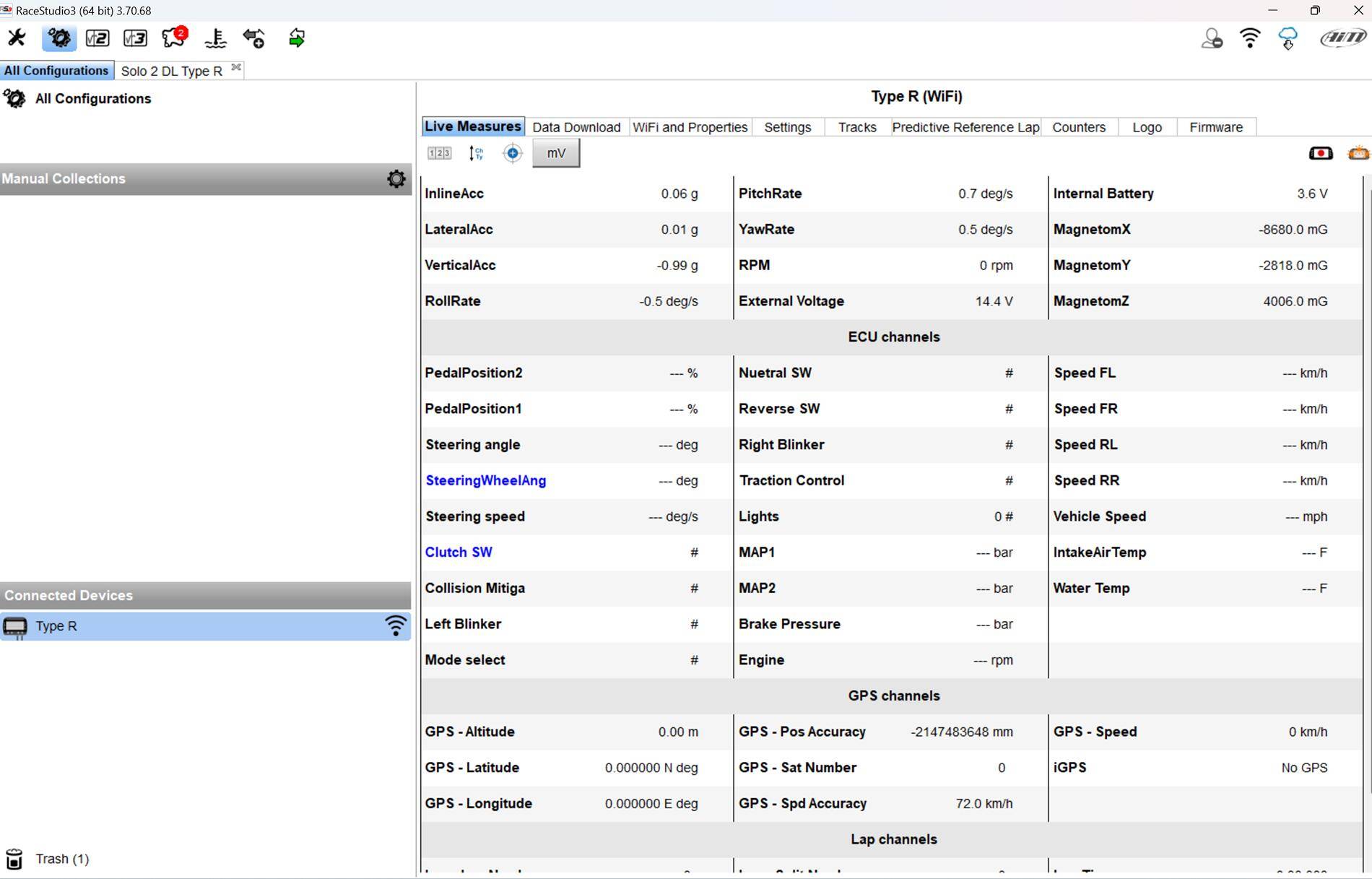Click the Vehicle Speed channel label
This screenshot has height=879, width=1372.
tap(1099, 516)
